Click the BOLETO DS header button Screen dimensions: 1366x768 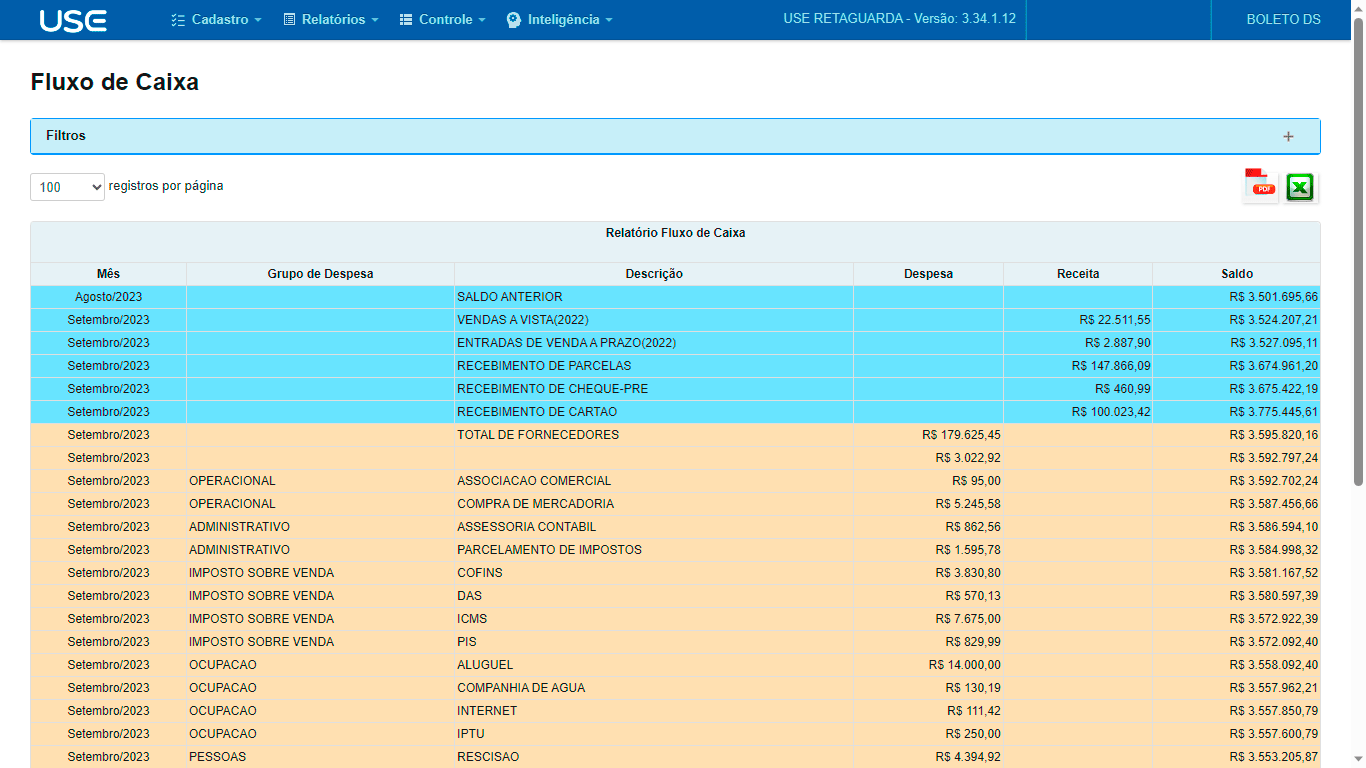tap(1283, 20)
